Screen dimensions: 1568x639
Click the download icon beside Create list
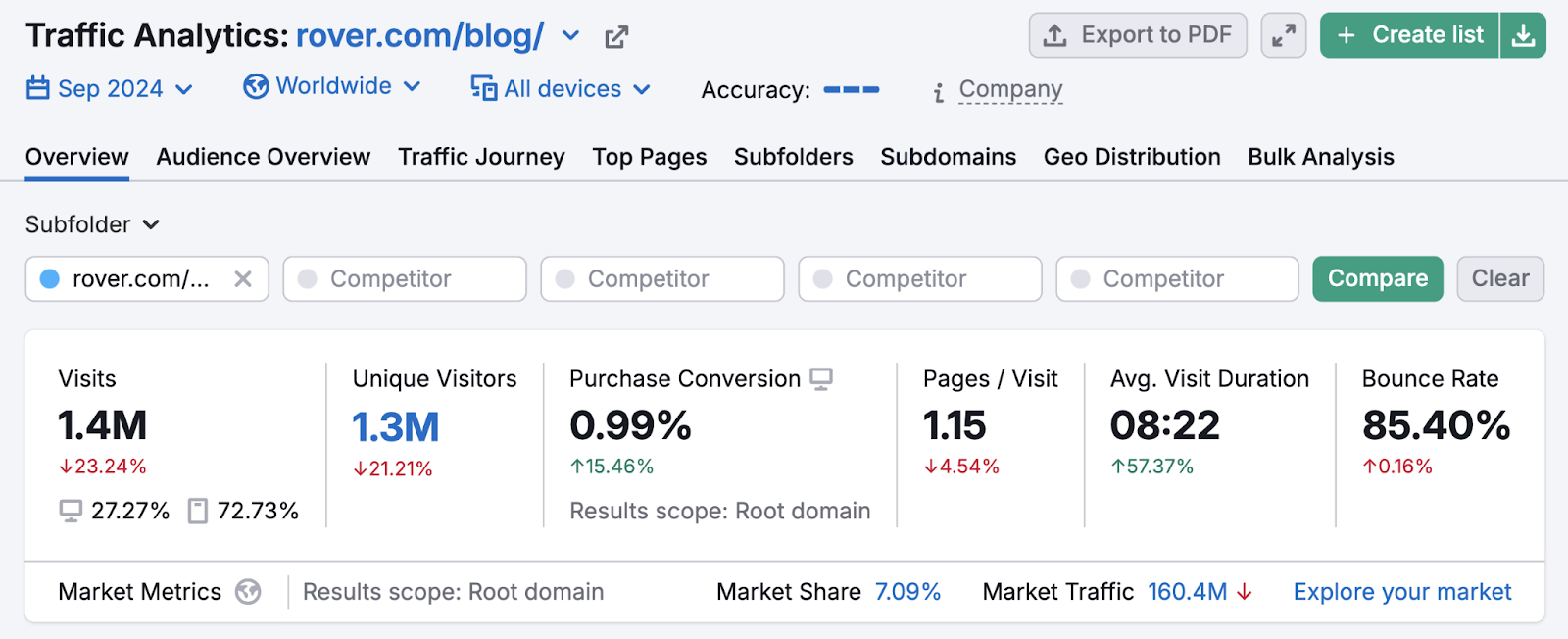[x=1523, y=35]
